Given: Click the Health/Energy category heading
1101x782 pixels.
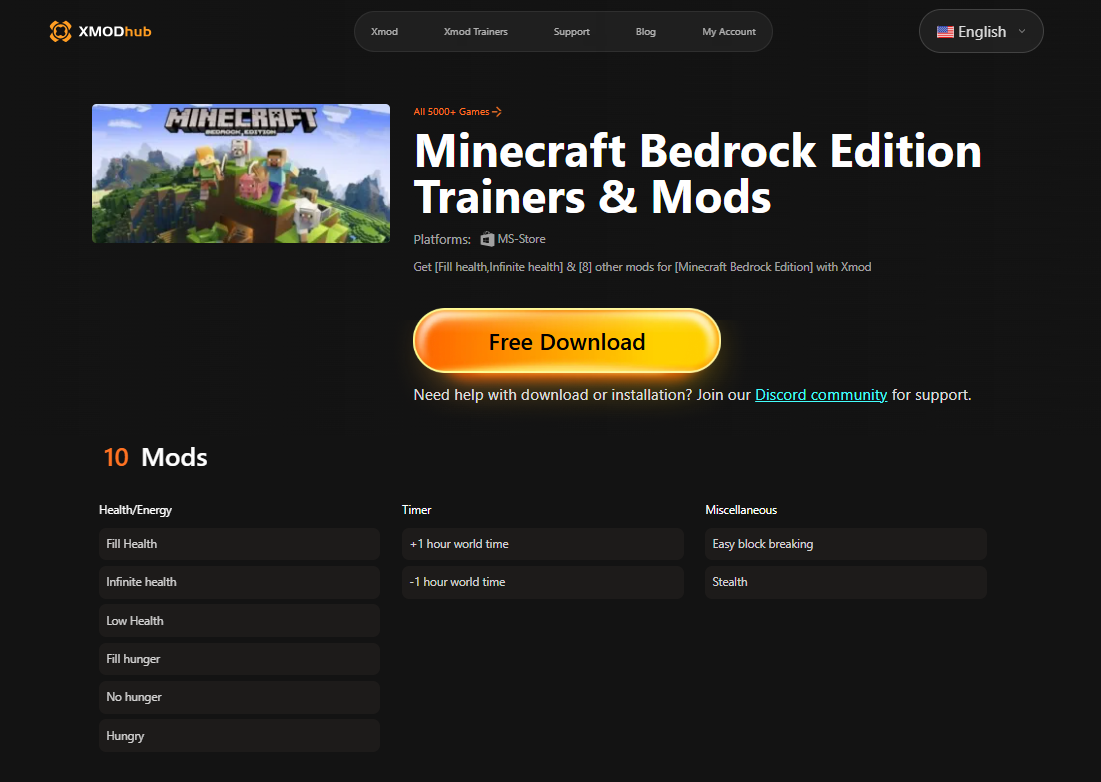Looking at the screenshot, I should 136,510.
